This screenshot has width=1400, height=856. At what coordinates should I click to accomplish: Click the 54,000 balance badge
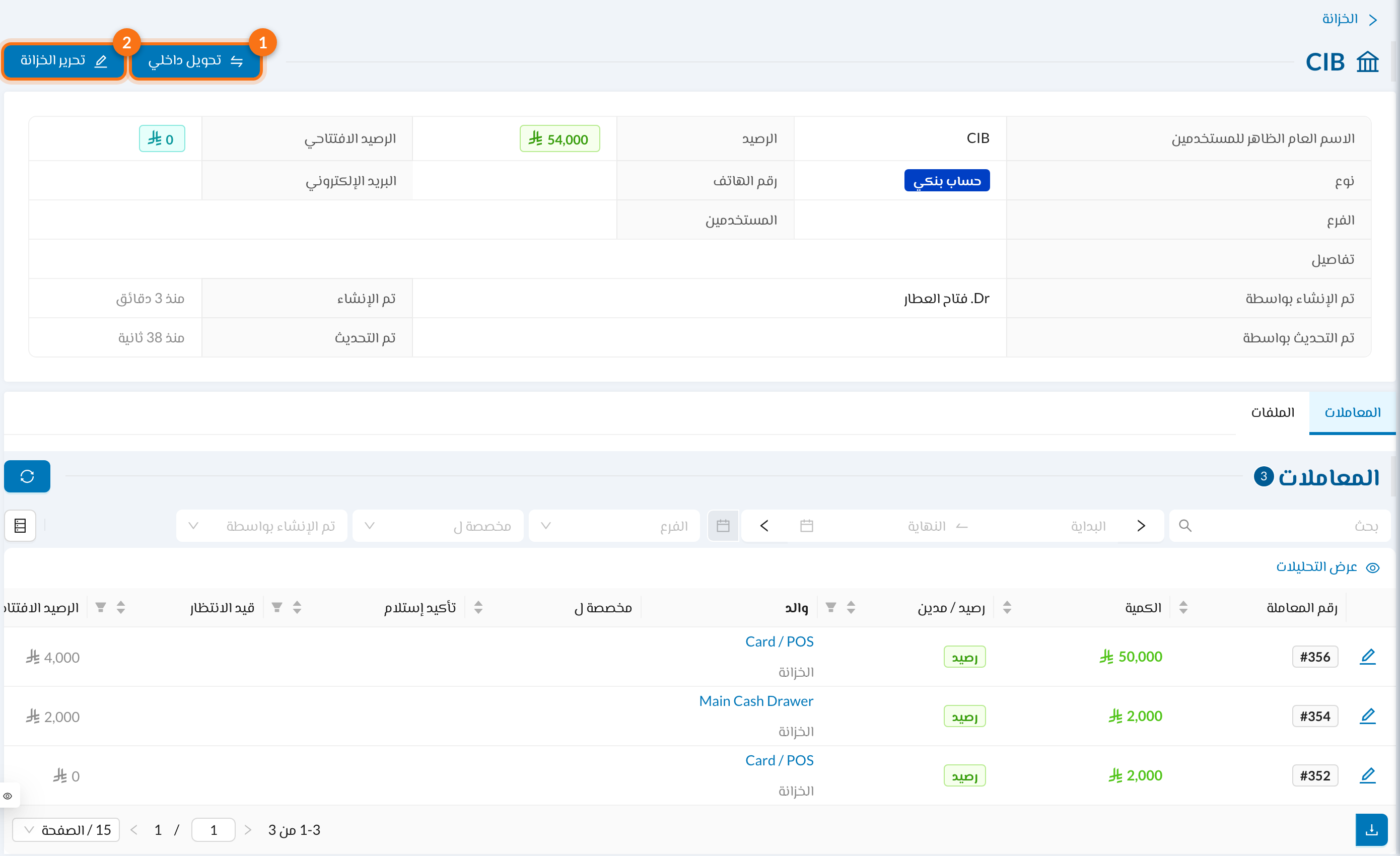tap(559, 138)
